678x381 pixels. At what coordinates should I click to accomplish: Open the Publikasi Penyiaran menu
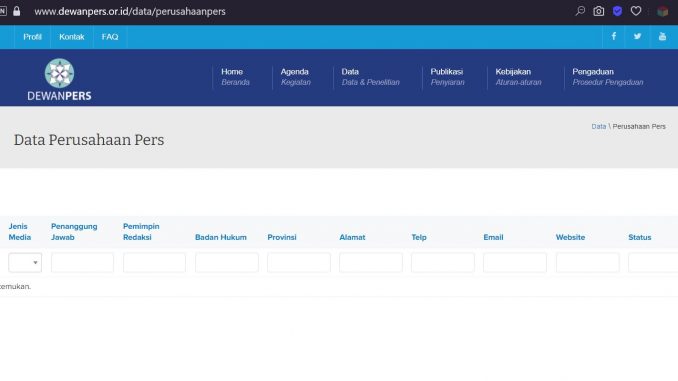[447, 77]
